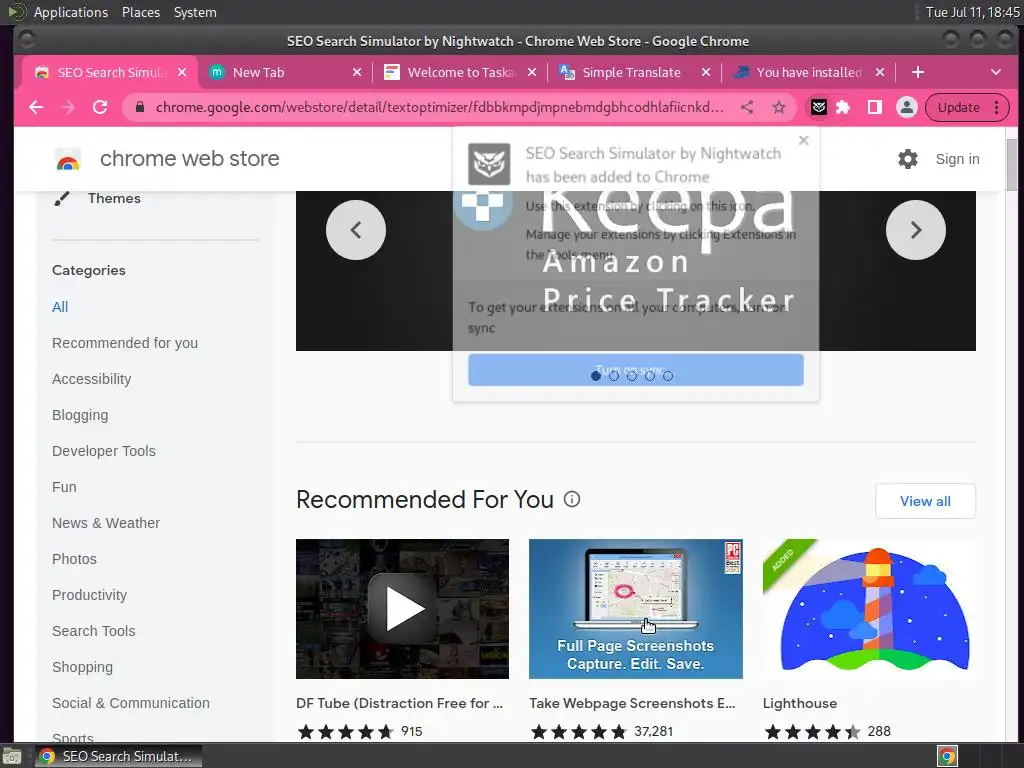1024x768 pixels.
Task: Show previous carousel slide
Action: point(356,230)
